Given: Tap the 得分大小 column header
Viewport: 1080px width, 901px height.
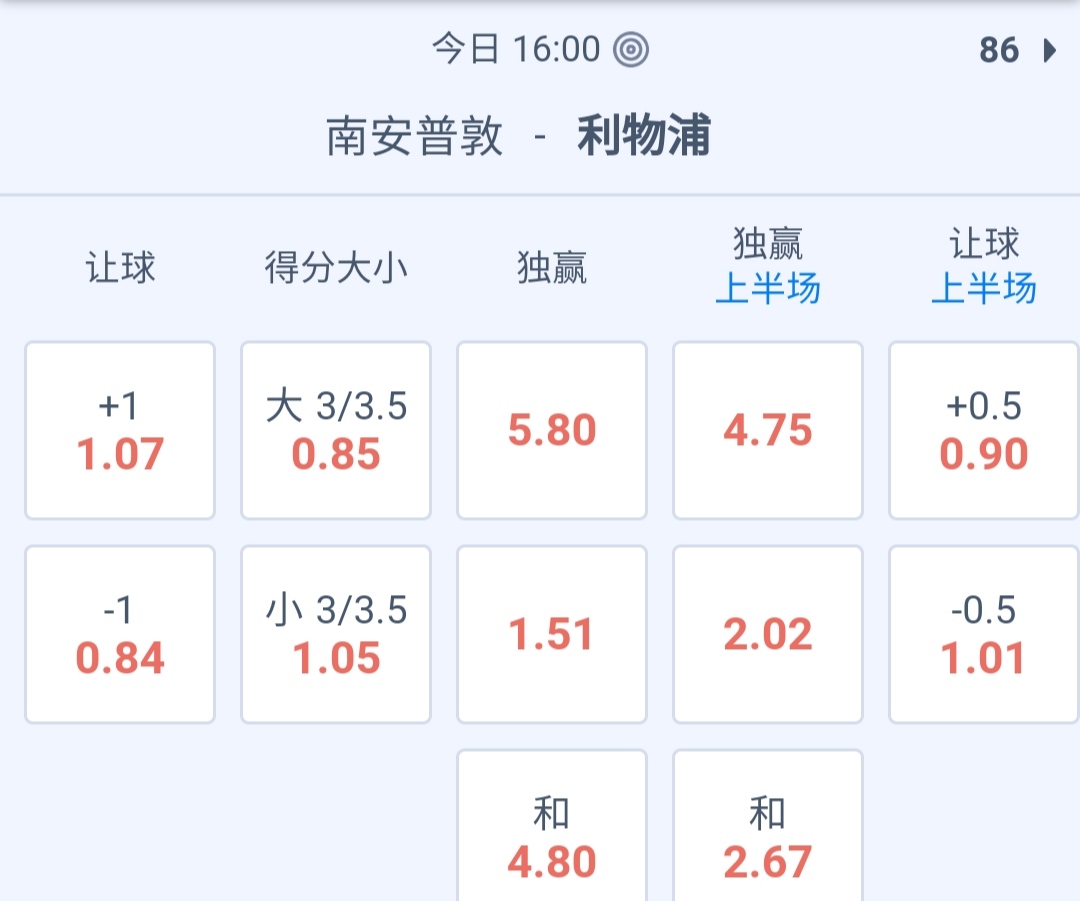Looking at the screenshot, I should (x=336, y=268).
